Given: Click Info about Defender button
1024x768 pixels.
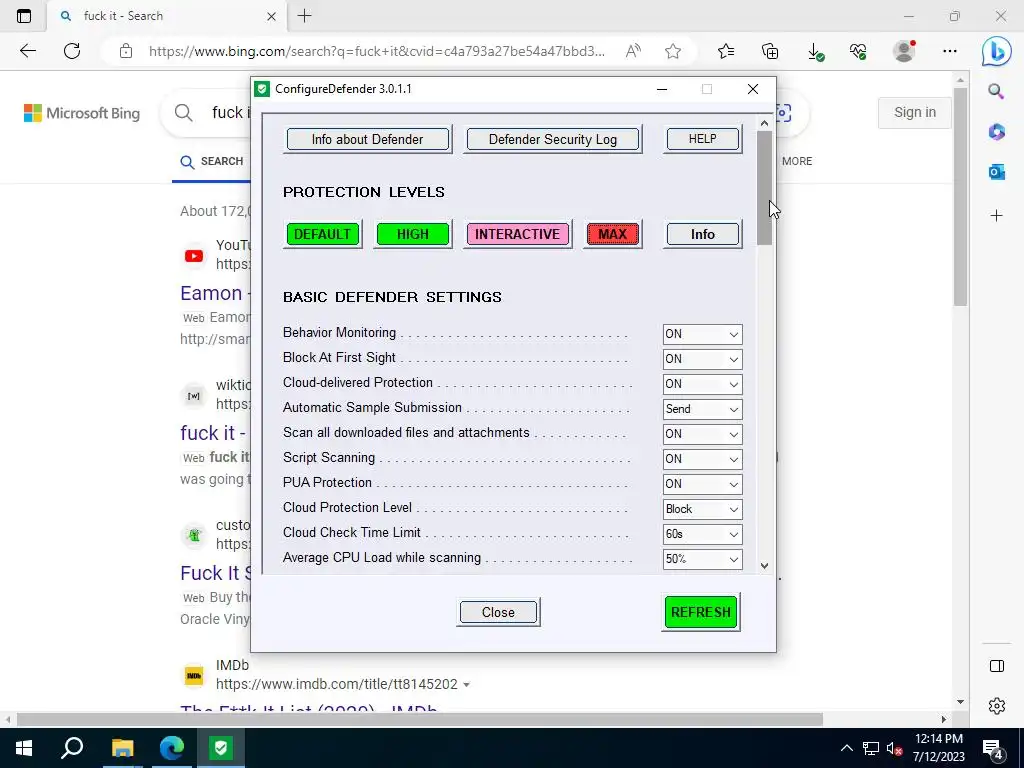Looking at the screenshot, I should click(368, 139).
